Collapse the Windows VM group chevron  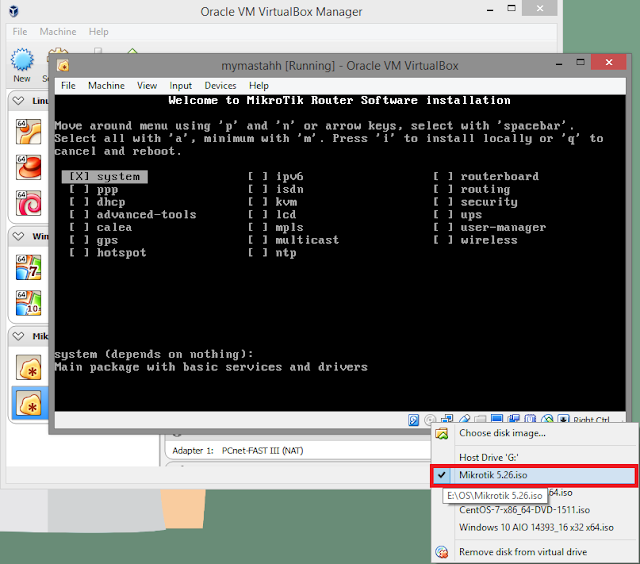click(x=18, y=236)
